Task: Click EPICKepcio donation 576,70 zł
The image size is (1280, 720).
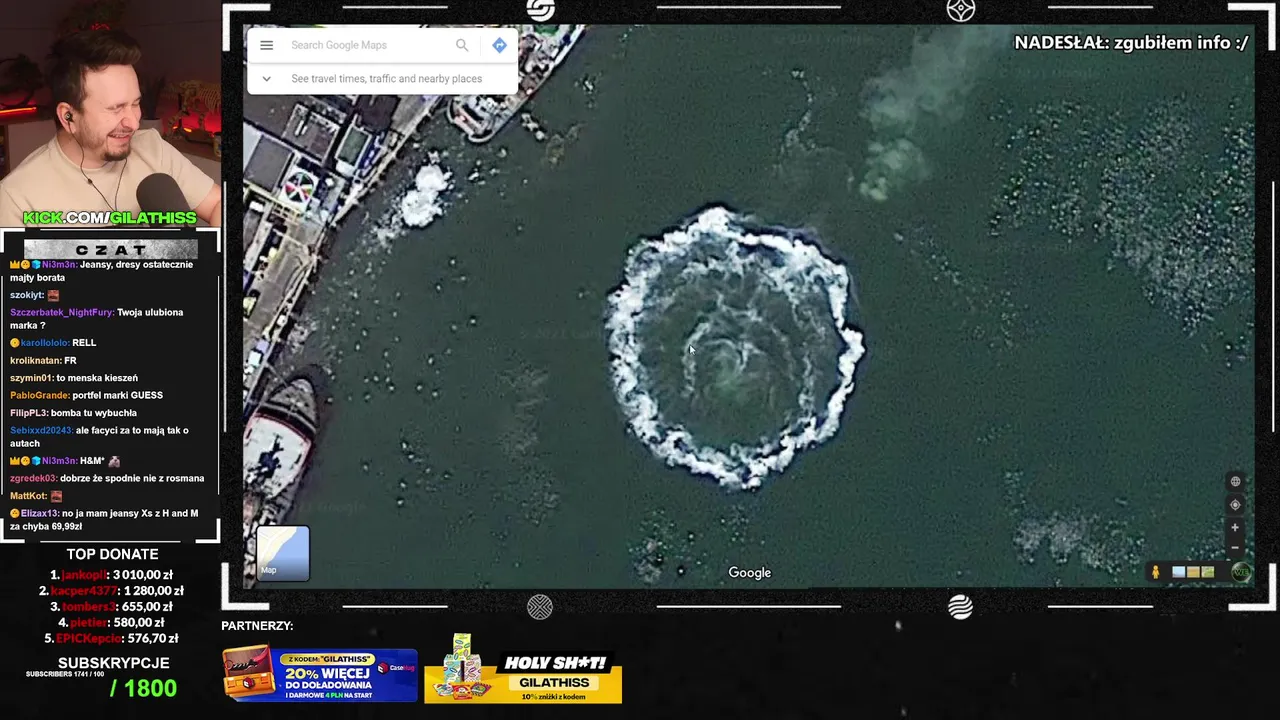Action: [x=112, y=639]
